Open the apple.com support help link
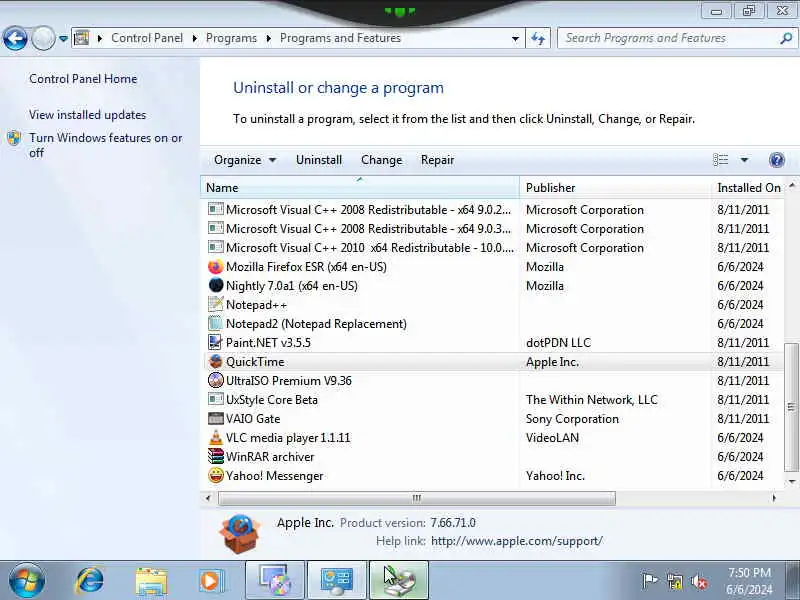This screenshot has height=600, width=800. coord(517,541)
